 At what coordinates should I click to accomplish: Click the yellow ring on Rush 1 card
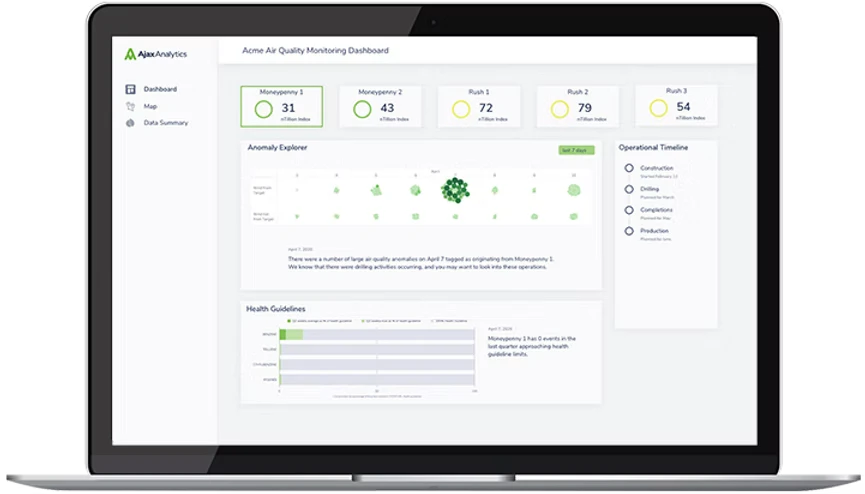pos(462,109)
